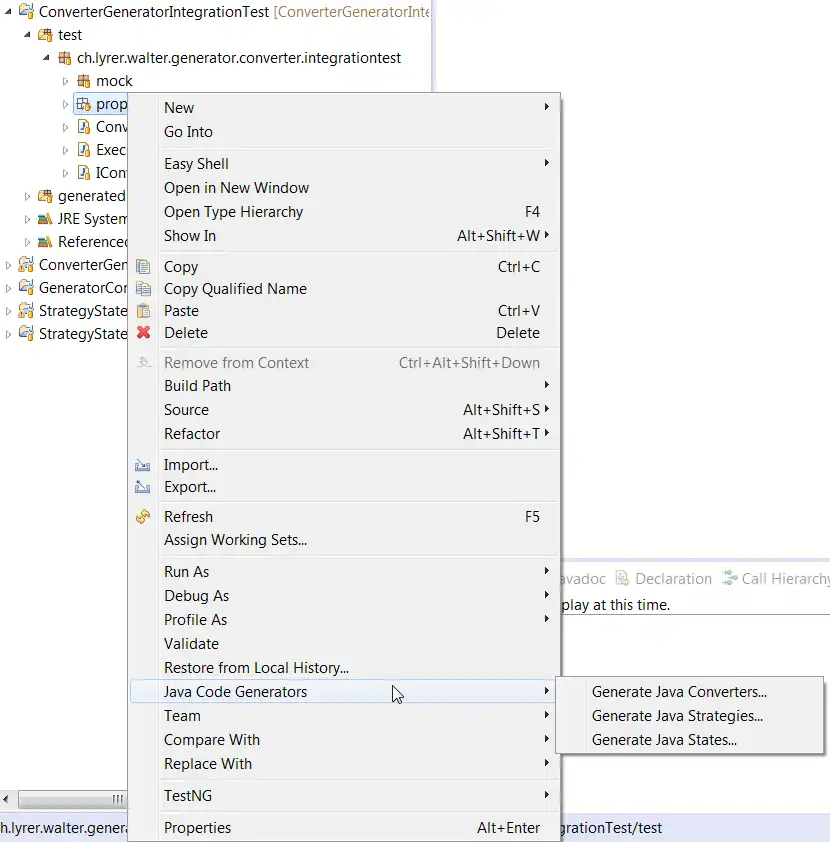Screen dimensions: 830x842
Task: Expand the GeneratorCor project
Action: pyautogui.click(x=8, y=288)
